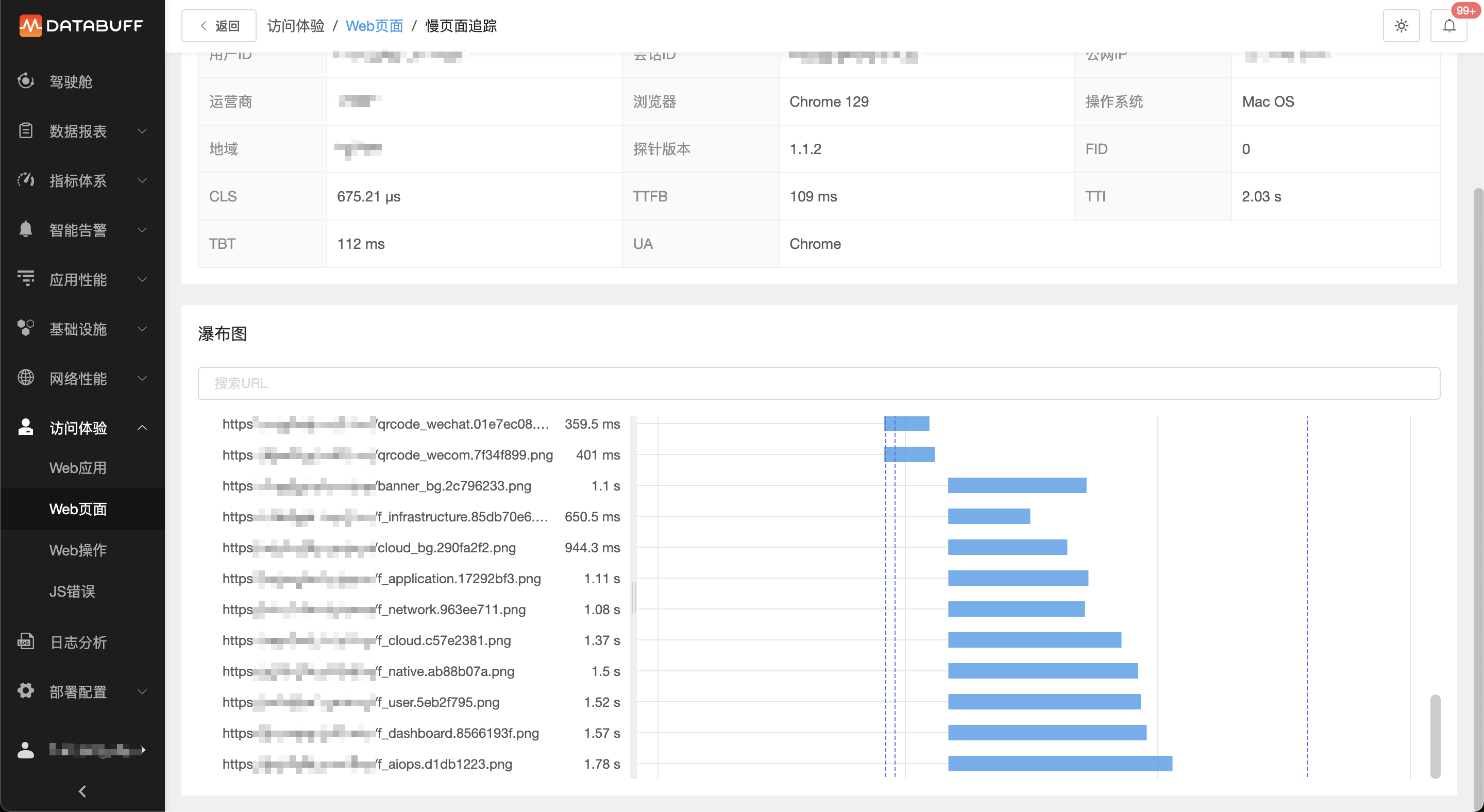This screenshot has width=1484, height=812.
Task: Click the 1.78 s duration value
Action: pos(602,764)
